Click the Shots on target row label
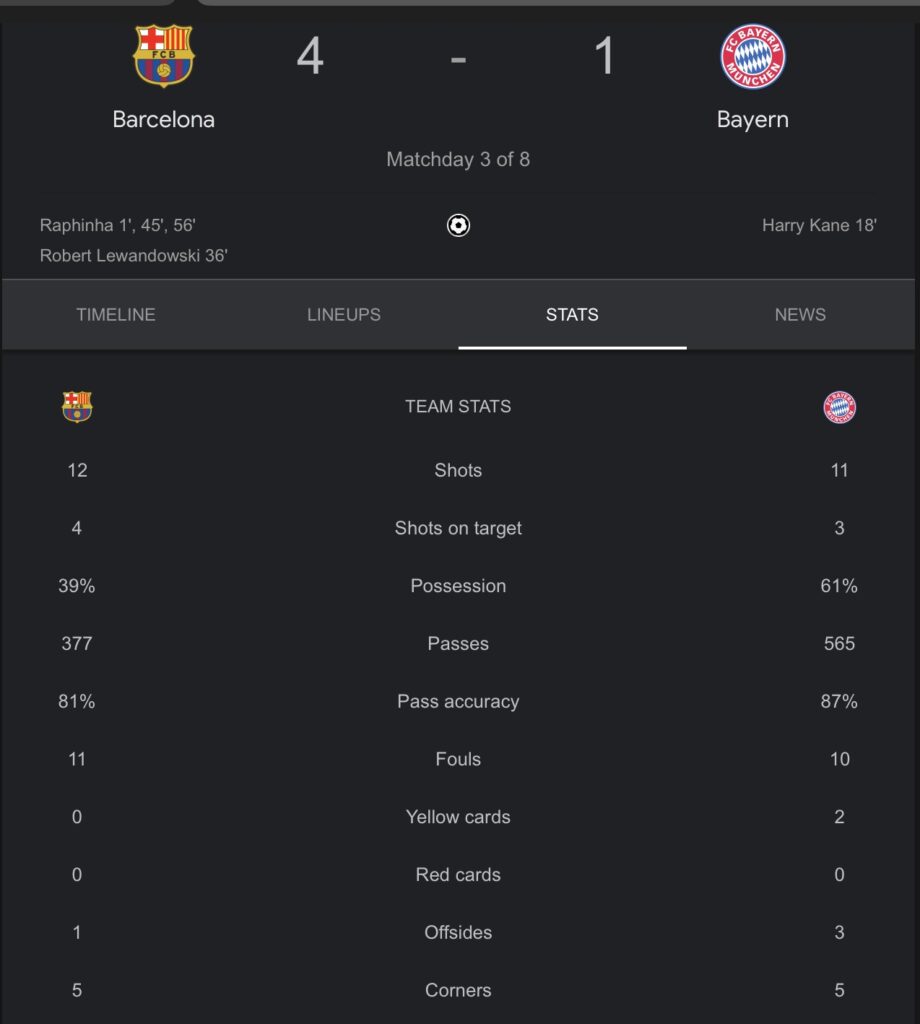The height and width of the screenshot is (1024, 920). pyautogui.click(x=458, y=528)
